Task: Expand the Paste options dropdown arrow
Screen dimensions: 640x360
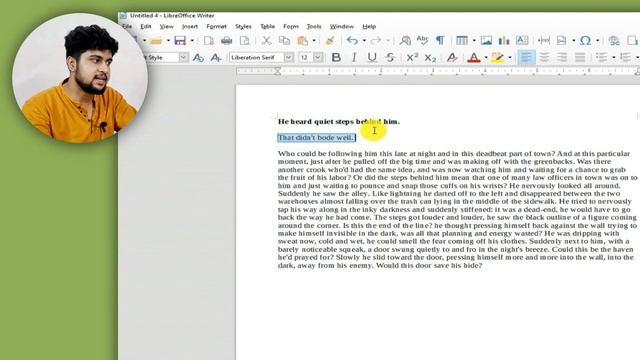Action: (313, 41)
